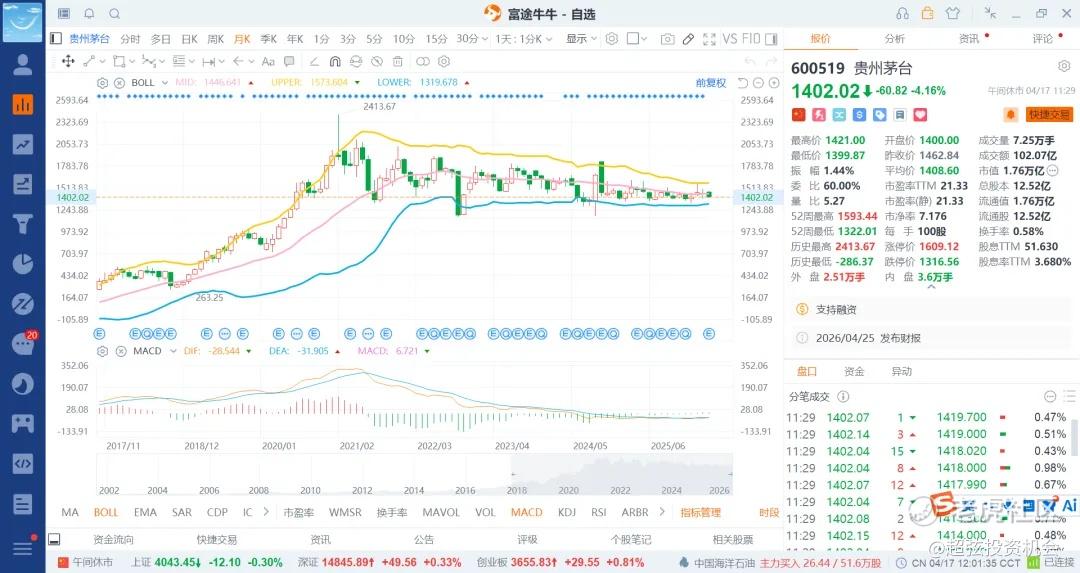Screen dimensions: 1080x573
Task: Select the move crosshair drawing tool
Action: 68,61
